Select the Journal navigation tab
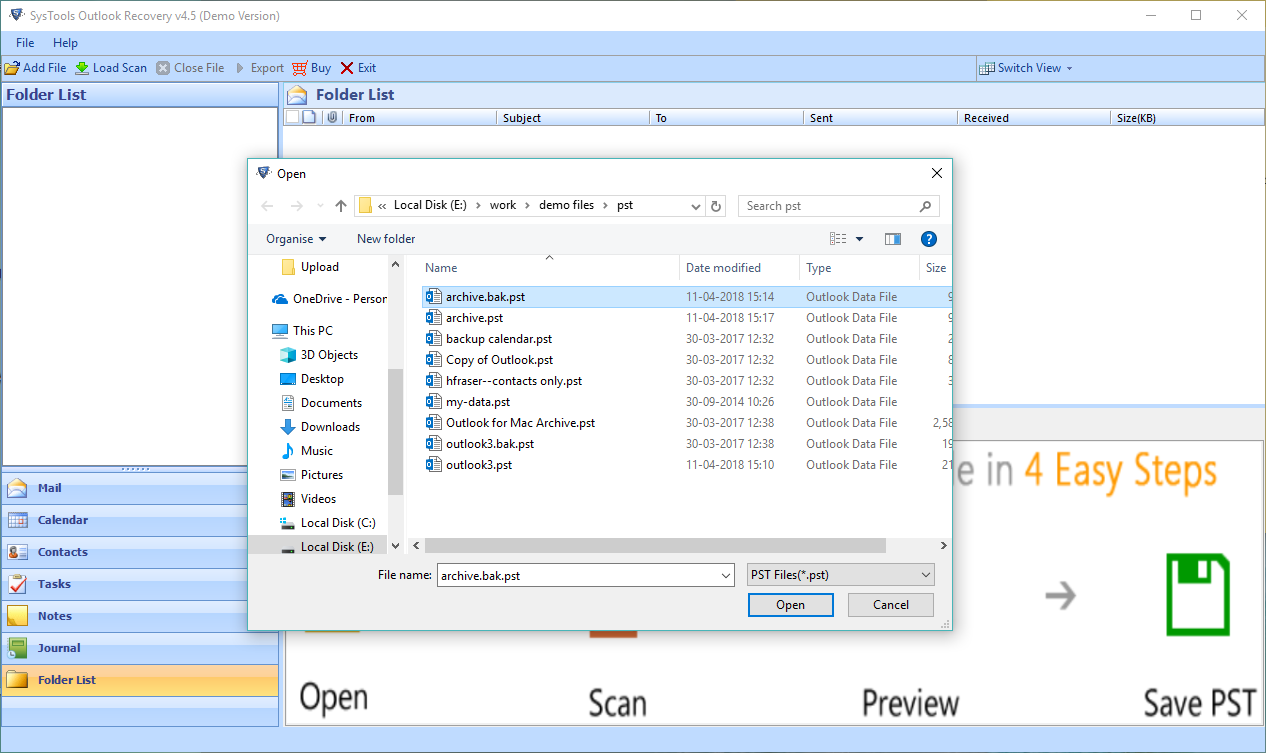Screen dimensions: 1266x753 click(x=140, y=648)
